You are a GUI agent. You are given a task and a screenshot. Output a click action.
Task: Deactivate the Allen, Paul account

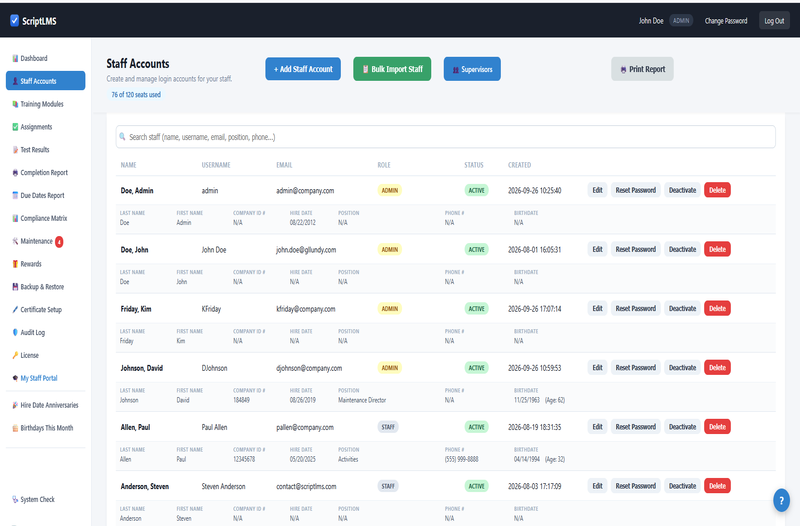click(683, 427)
